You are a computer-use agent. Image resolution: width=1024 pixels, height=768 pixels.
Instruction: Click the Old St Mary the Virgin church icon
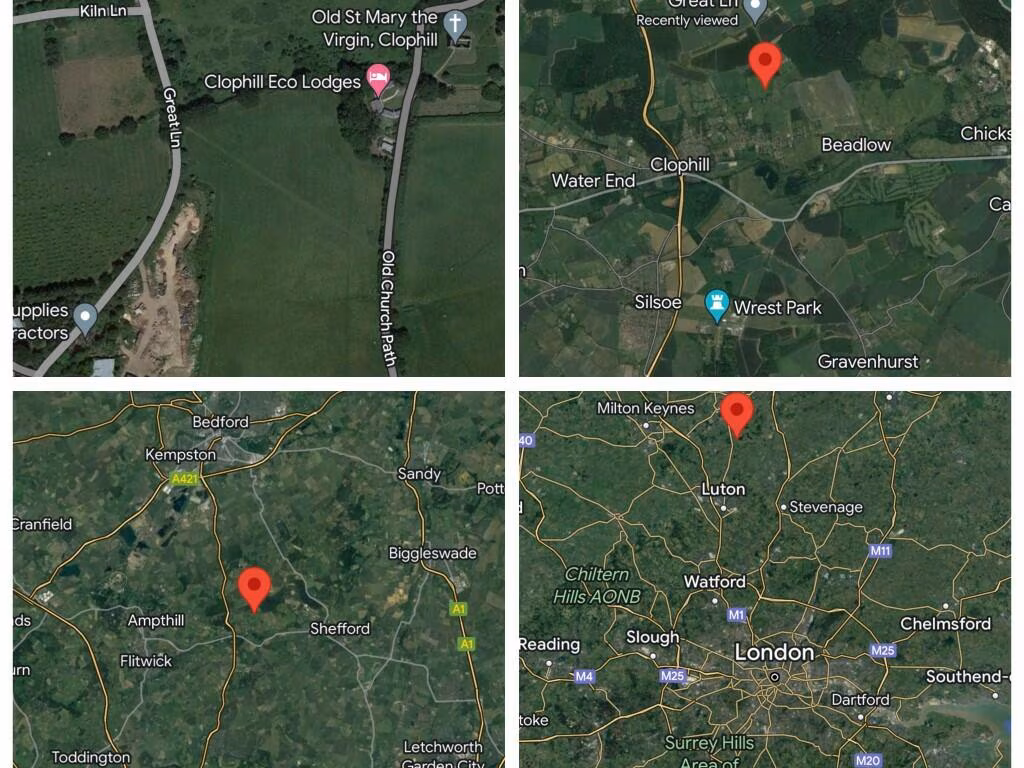click(x=455, y=25)
